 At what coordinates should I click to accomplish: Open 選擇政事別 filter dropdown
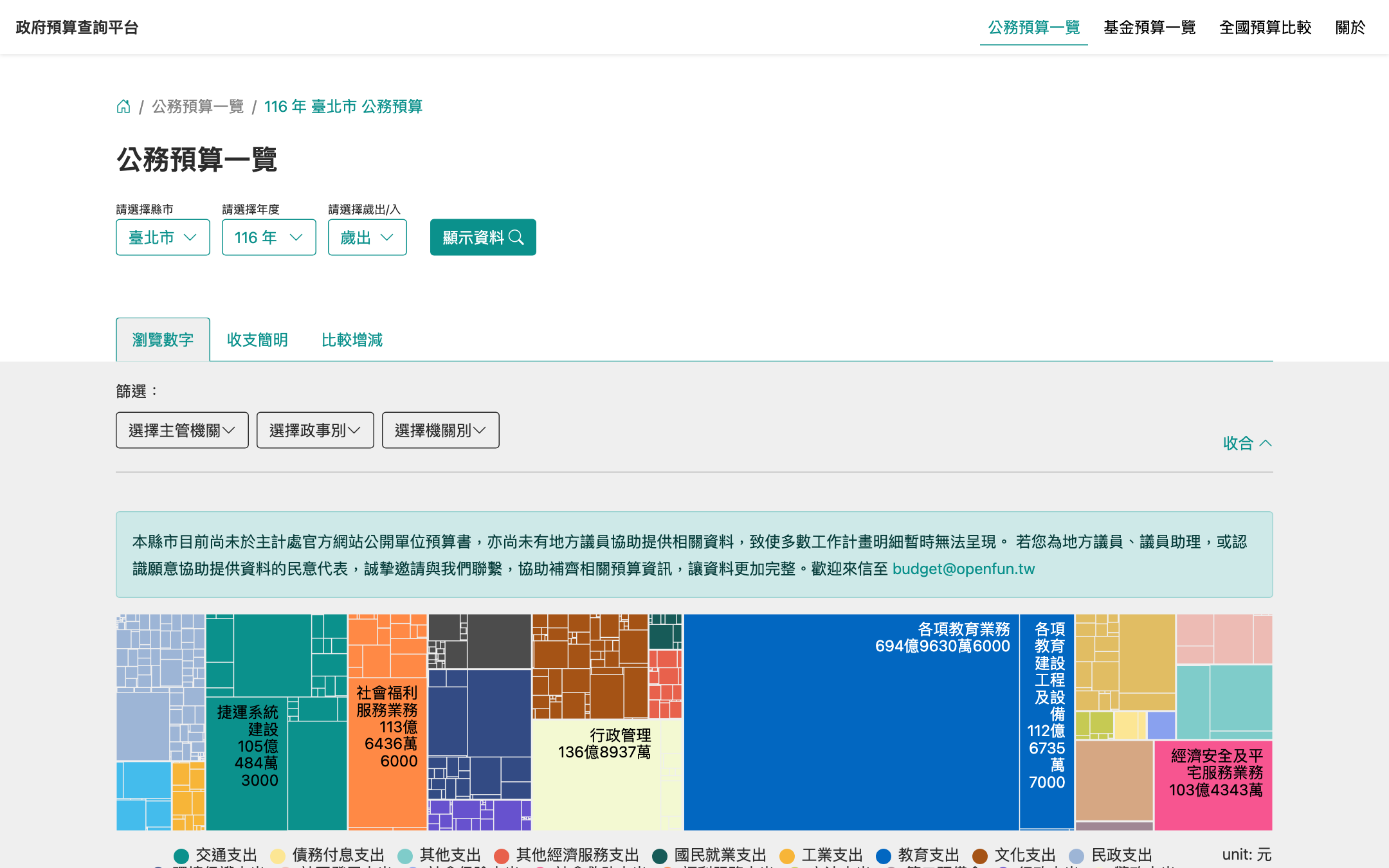(315, 430)
